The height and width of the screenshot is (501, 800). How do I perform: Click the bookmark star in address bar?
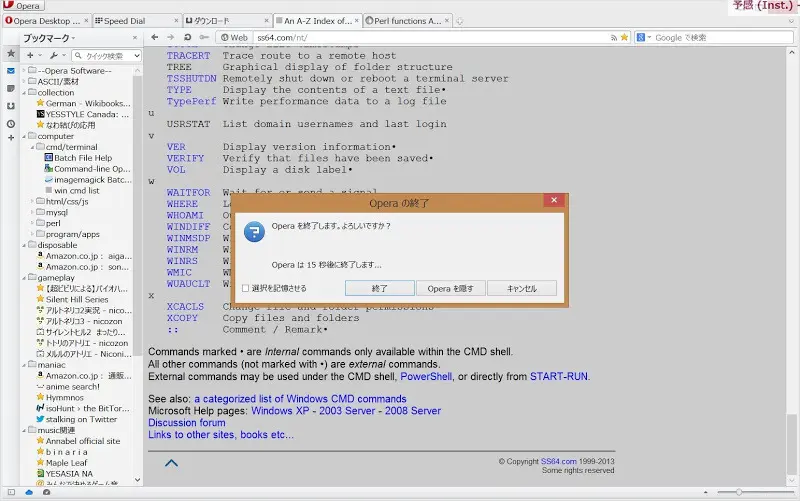[x=624, y=37]
